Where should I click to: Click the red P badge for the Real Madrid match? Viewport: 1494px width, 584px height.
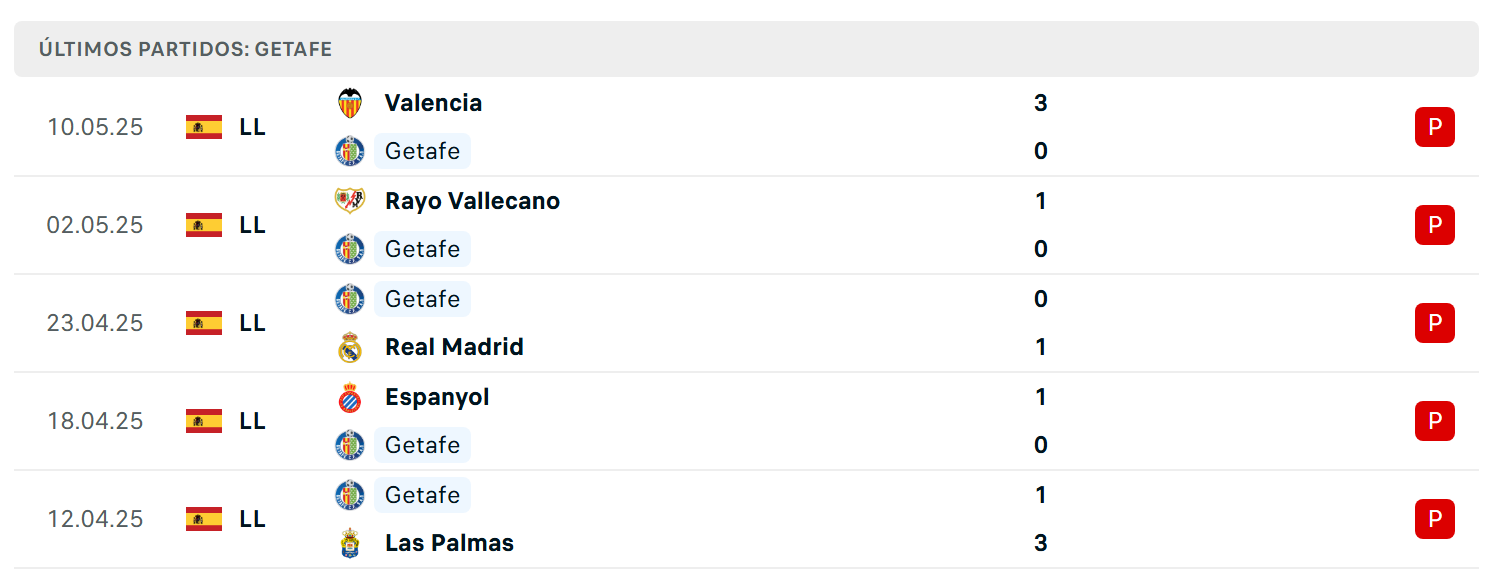(1435, 323)
